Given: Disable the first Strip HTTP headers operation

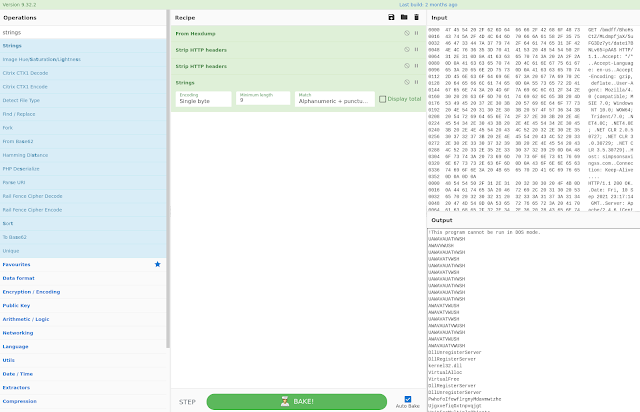Looking at the screenshot, I should tap(407, 49).
